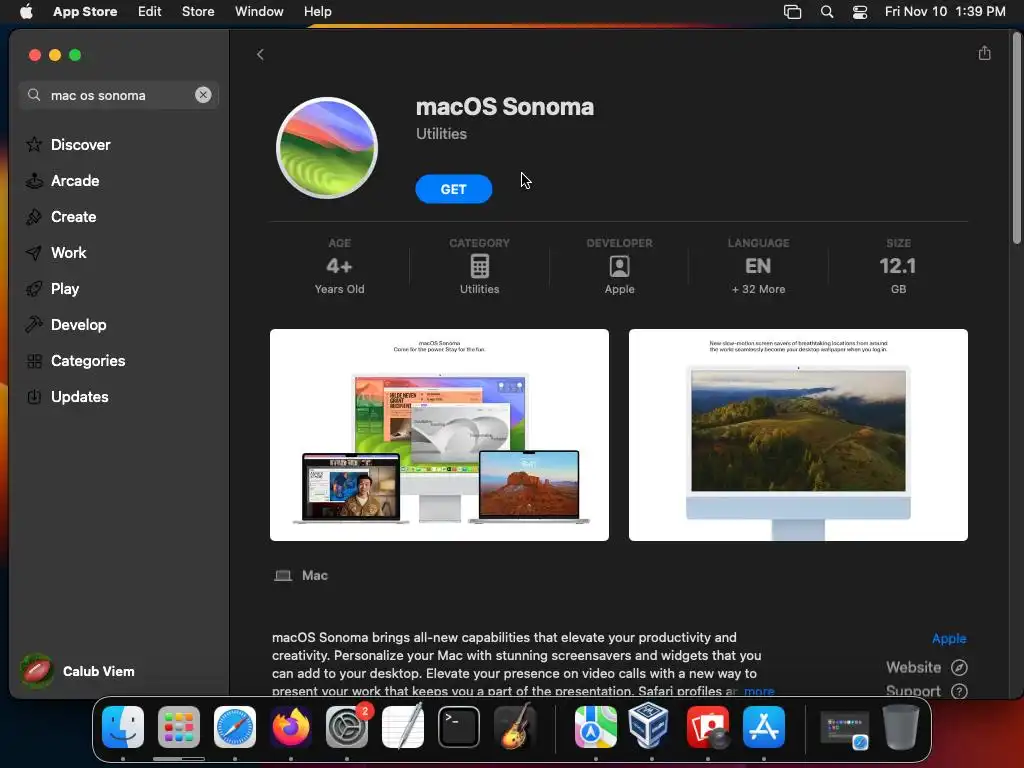Click the 4+ age rating

point(339,266)
